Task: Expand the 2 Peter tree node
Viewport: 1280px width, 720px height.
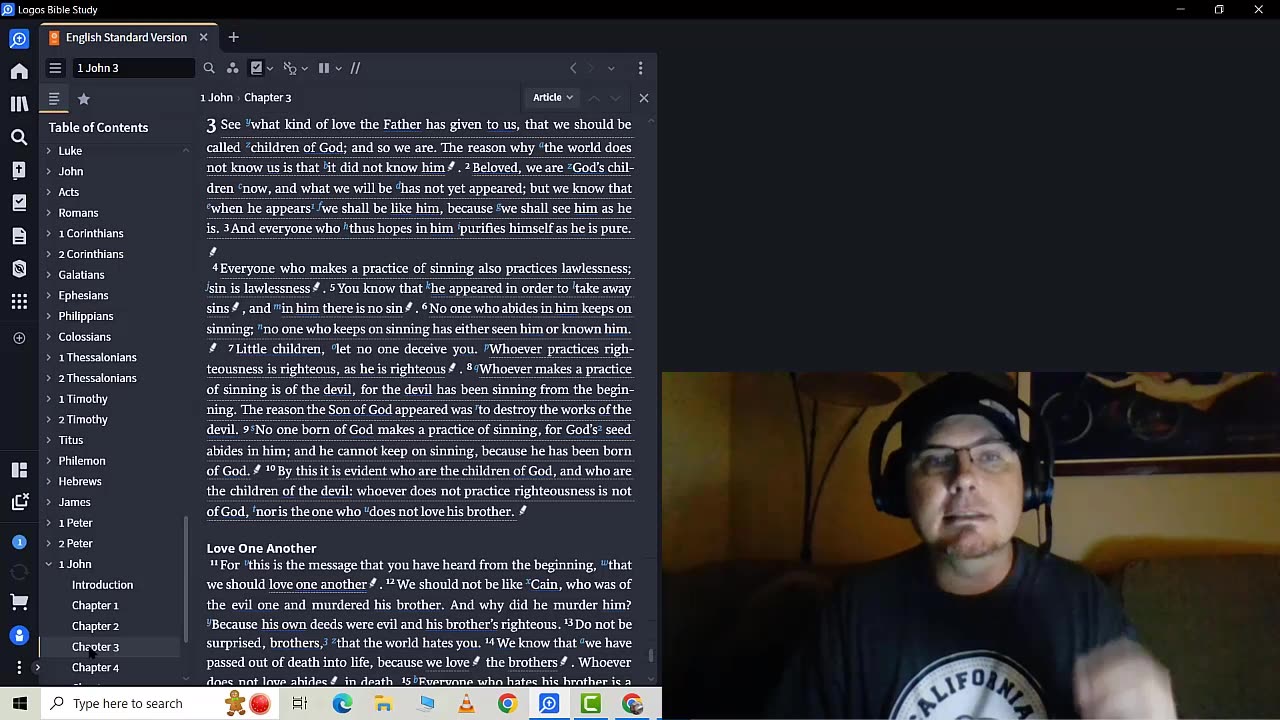Action: pos(48,543)
